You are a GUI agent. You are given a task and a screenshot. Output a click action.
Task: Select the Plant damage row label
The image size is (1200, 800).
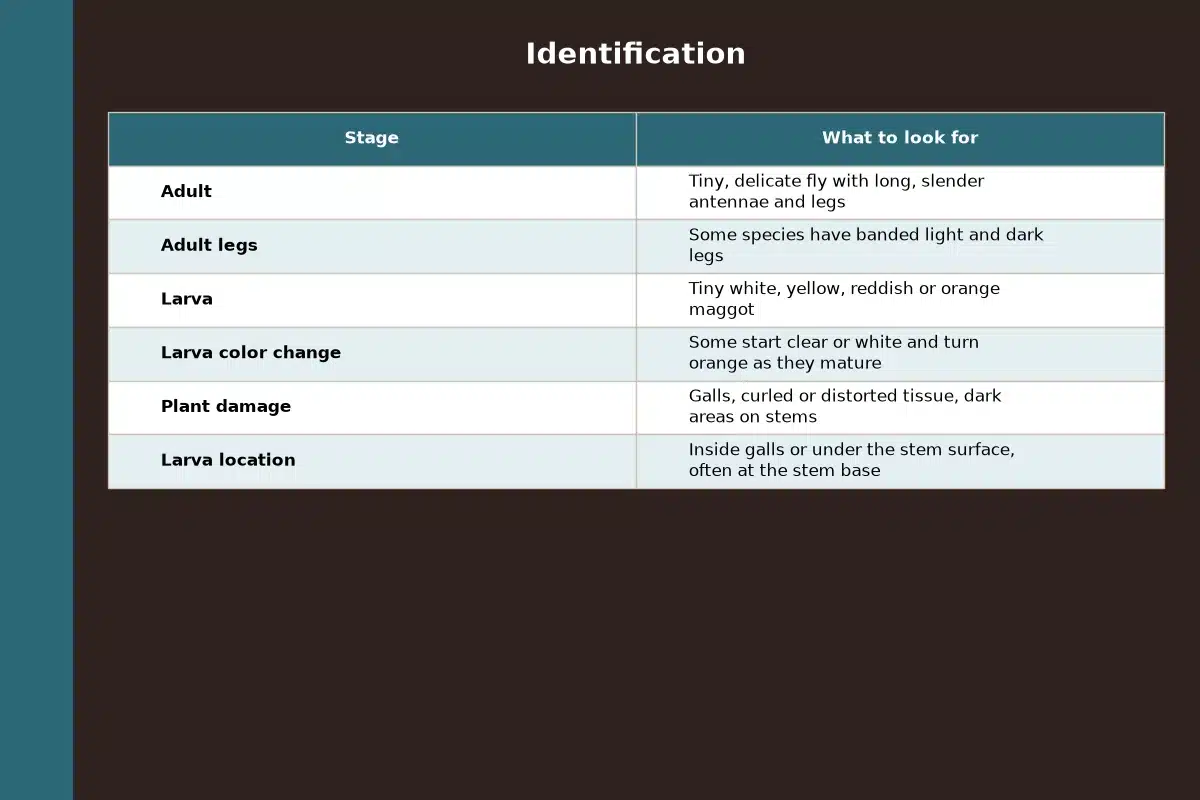click(x=226, y=407)
